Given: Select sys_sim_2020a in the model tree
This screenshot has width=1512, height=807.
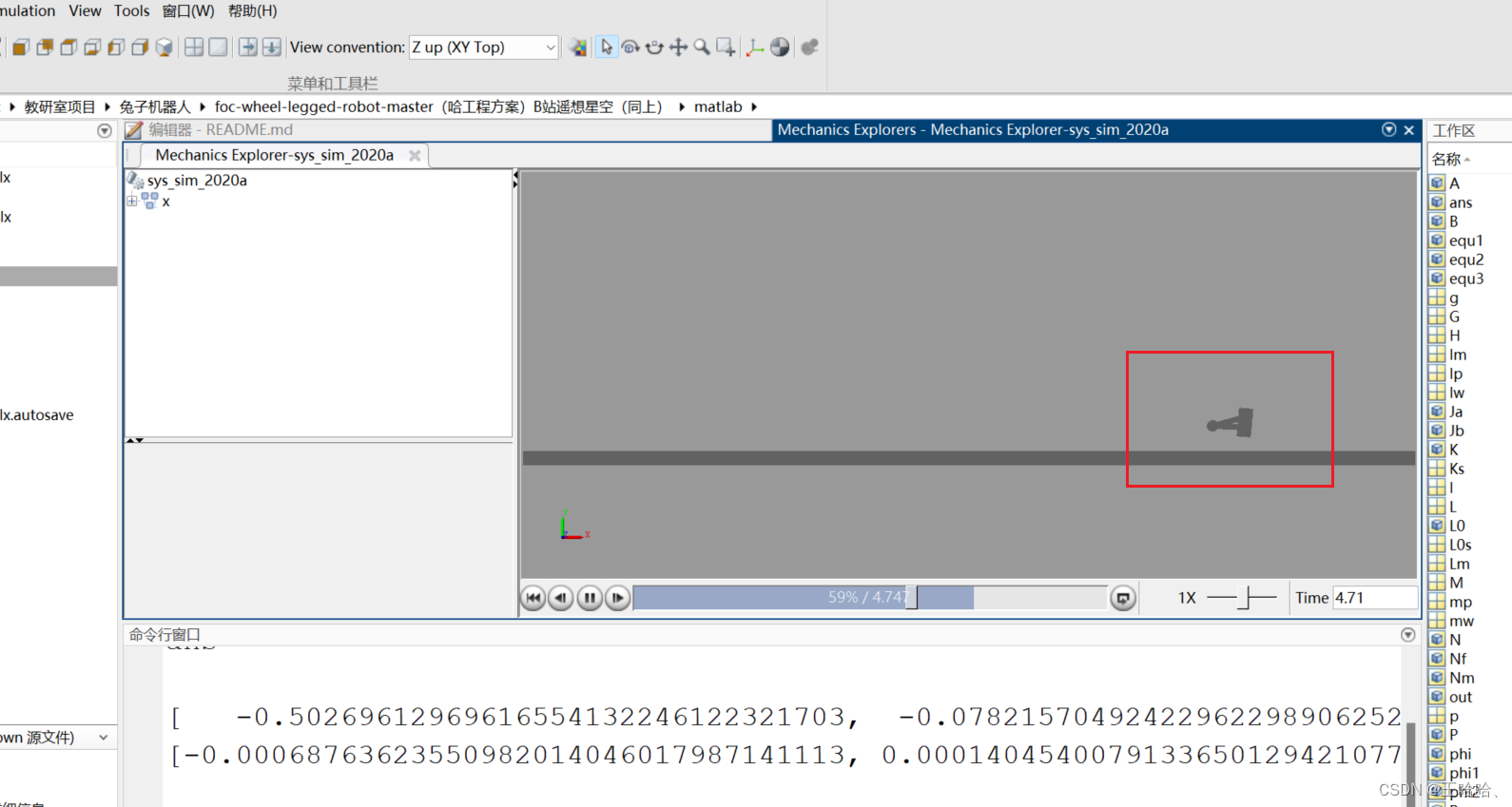Looking at the screenshot, I should (197, 181).
